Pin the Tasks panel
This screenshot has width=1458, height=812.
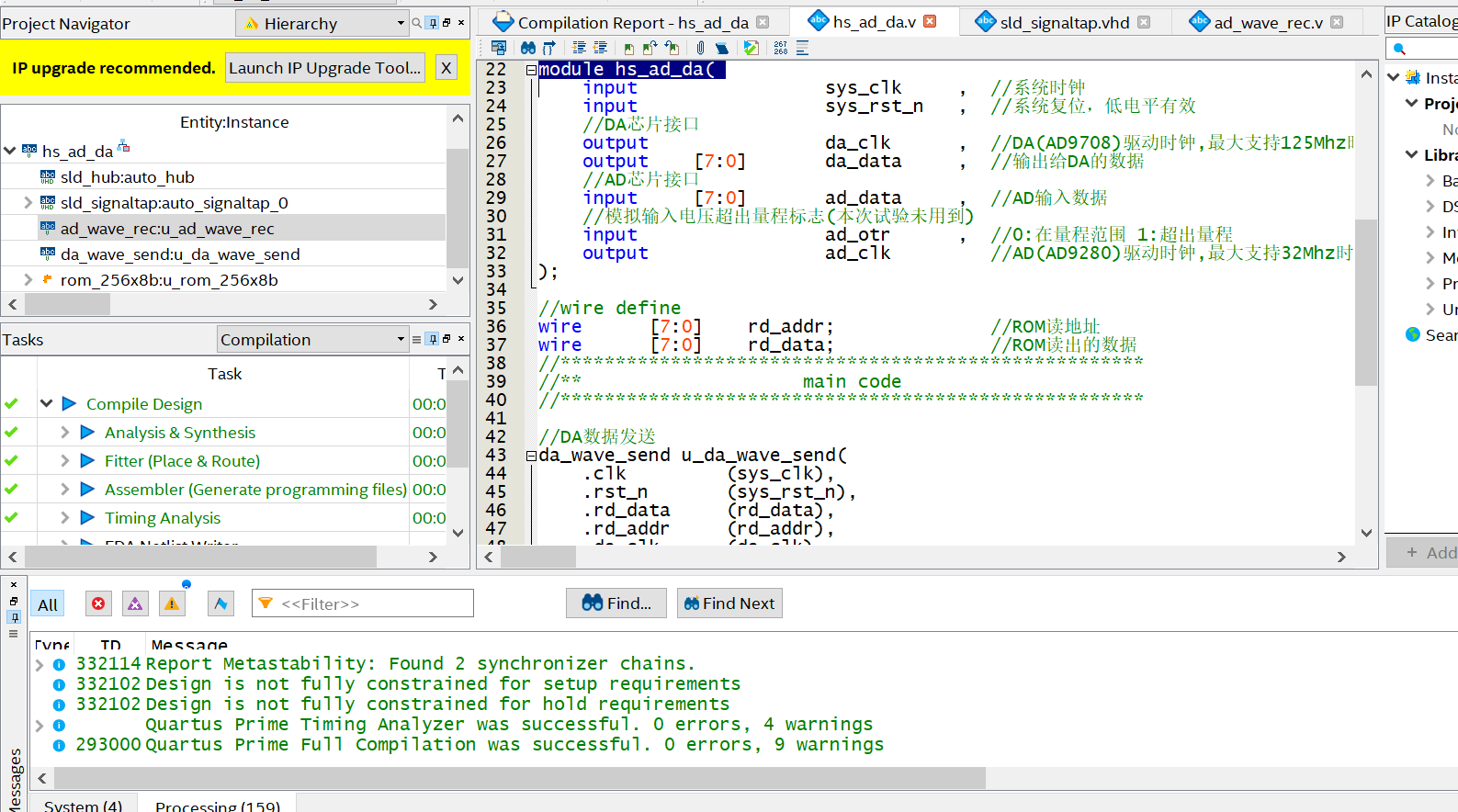pos(433,339)
